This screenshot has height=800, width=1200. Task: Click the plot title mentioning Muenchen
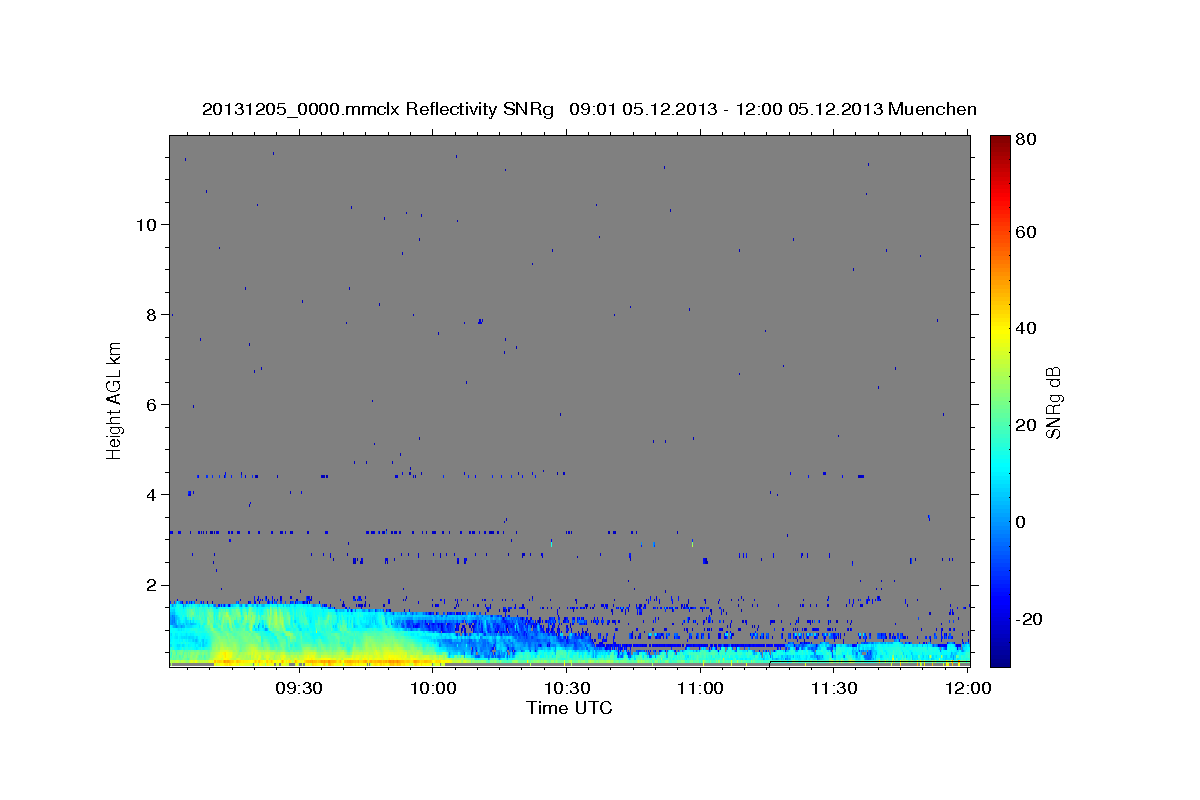coord(589,109)
